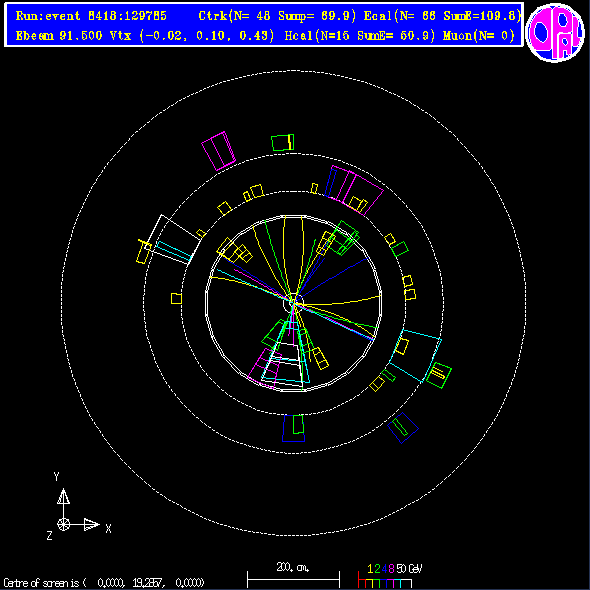Select the blue calorimeter block at bottom center
The width and height of the screenshot is (590, 590).
tap(293, 428)
